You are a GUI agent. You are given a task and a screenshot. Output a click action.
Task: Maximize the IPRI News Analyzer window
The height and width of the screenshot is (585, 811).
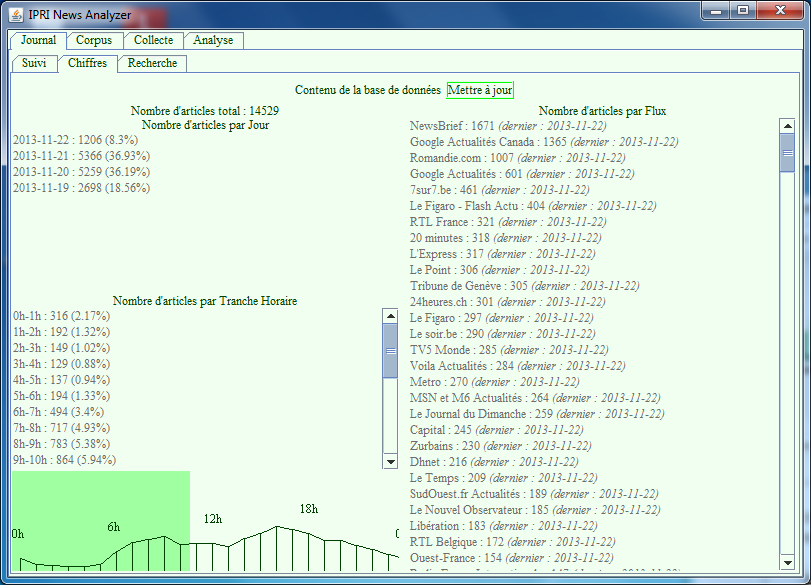(x=742, y=10)
